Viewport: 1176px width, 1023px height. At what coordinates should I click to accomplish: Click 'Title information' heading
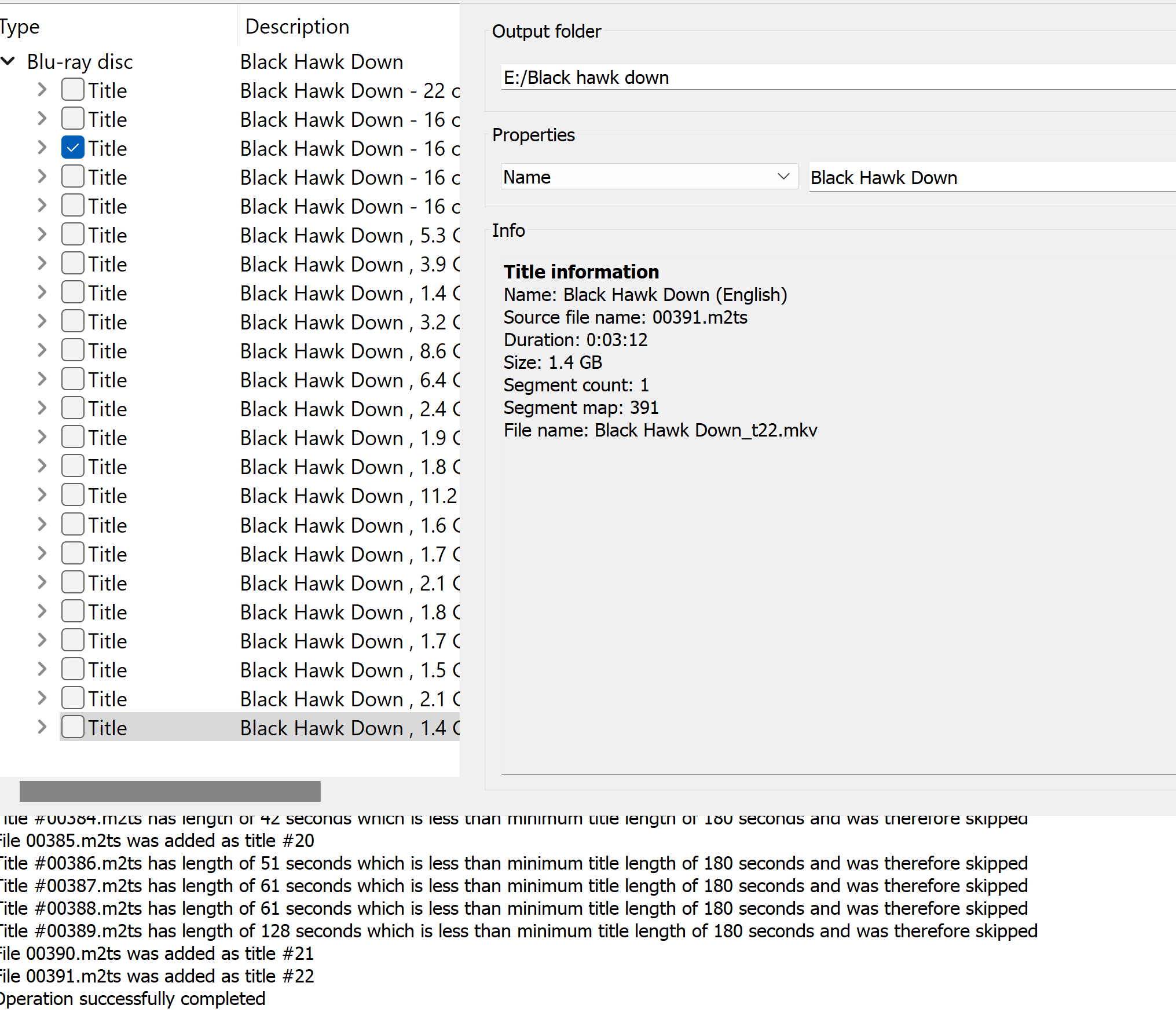581,272
